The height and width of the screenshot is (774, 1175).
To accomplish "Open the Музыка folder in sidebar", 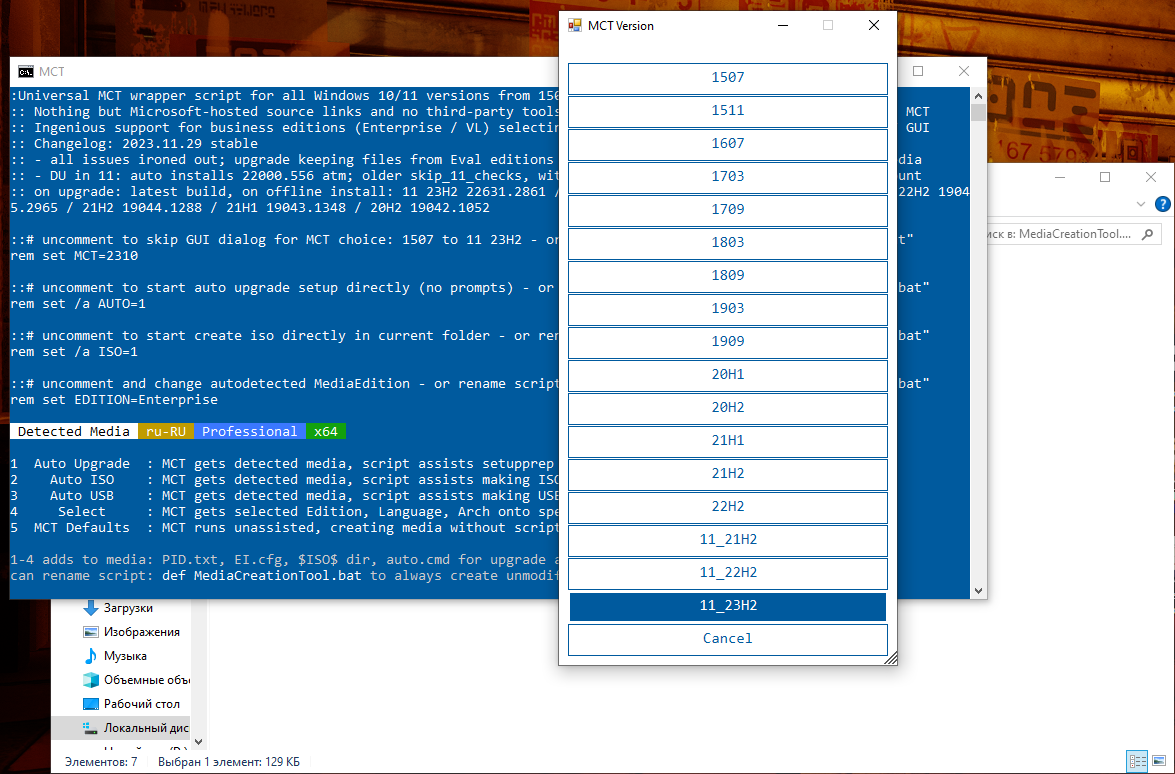I will [x=124, y=656].
